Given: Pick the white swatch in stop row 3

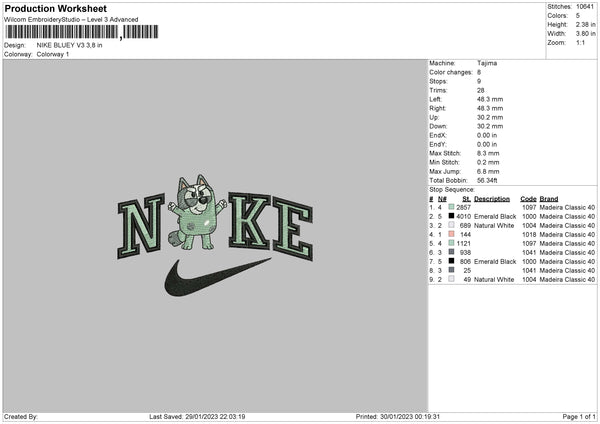Looking at the screenshot, I should click(452, 225).
